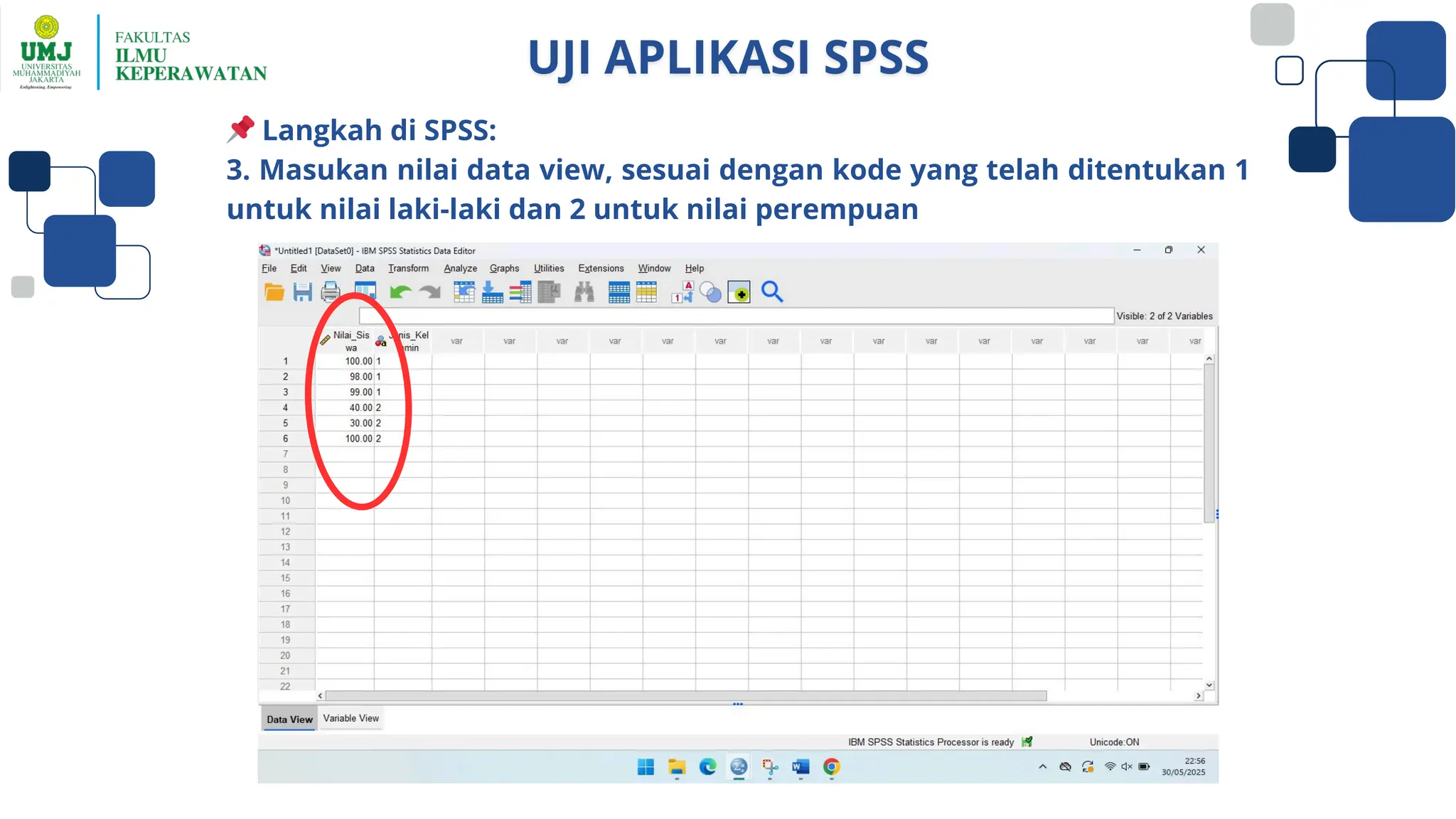Select the Nilai_Siswa column header
Image resolution: width=1456 pixels, height=819 pixels.
click(346, 341)
